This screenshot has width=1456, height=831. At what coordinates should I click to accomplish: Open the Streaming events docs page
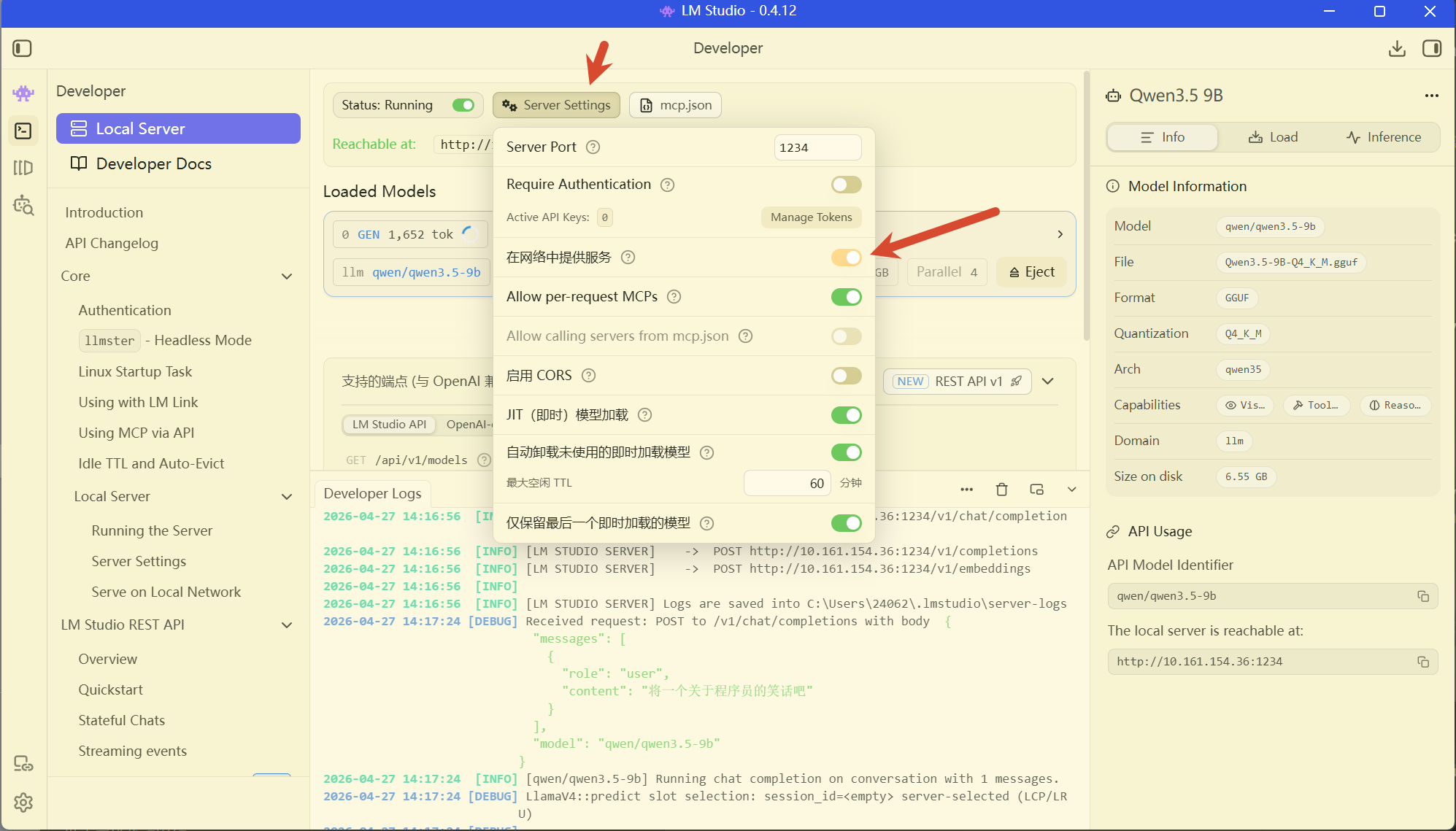(x=132, y=751)
